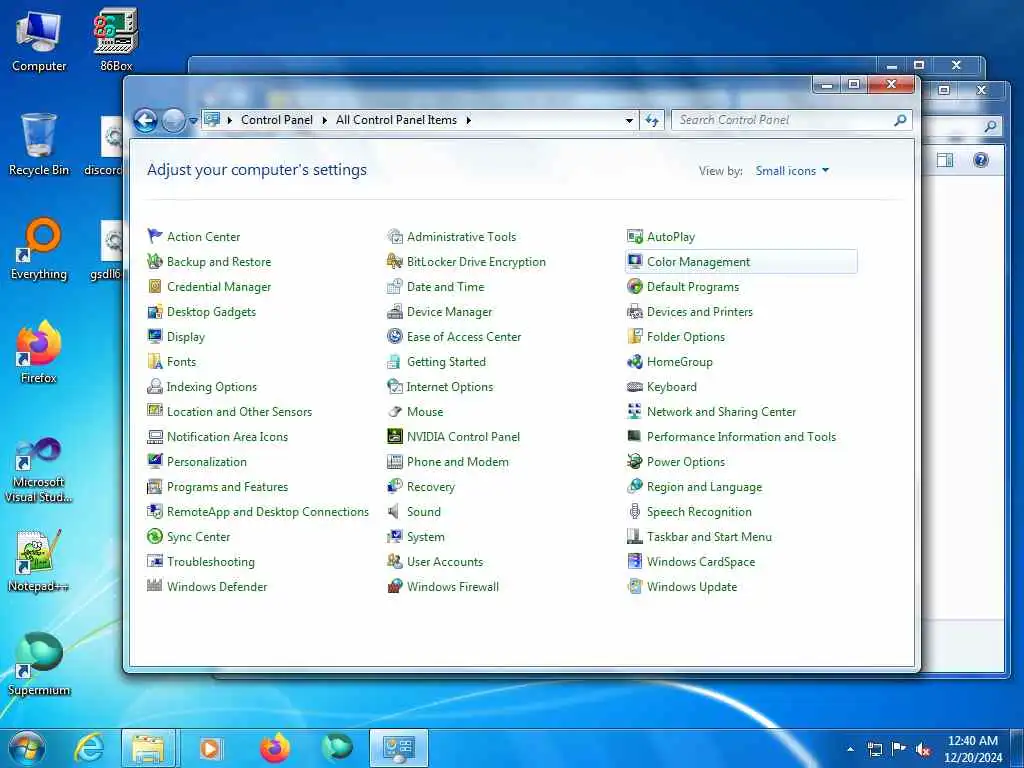
Task: Click Help button in the background window
Action: pyautogui.click(x=980, y=160)
